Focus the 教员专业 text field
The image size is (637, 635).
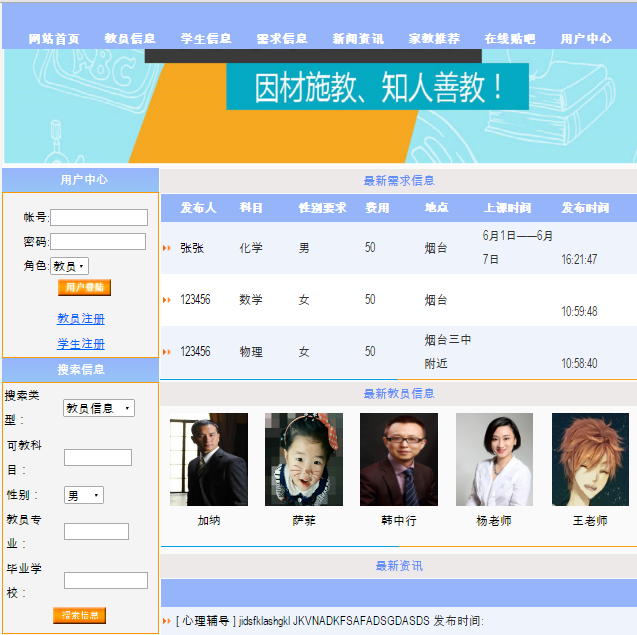(x=96, y=531)
